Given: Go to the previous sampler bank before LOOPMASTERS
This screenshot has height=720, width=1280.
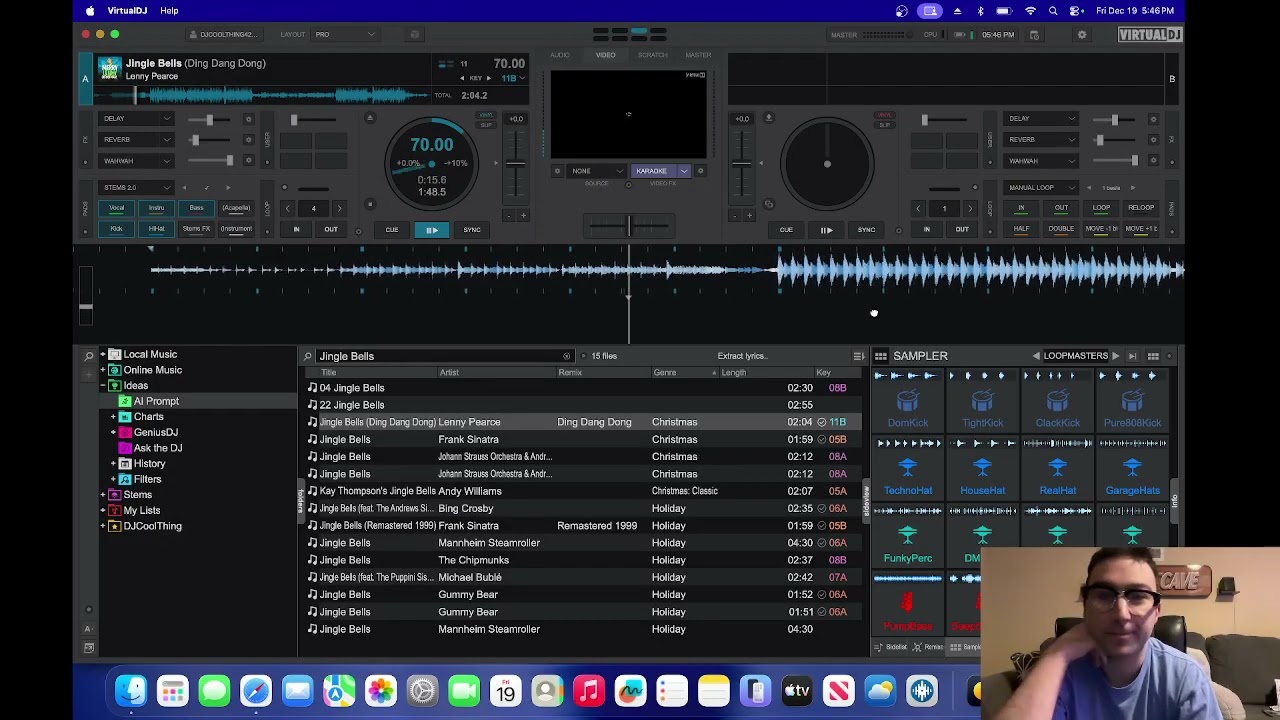Looking at the screenshot, I should click(x=1036, y=356).
